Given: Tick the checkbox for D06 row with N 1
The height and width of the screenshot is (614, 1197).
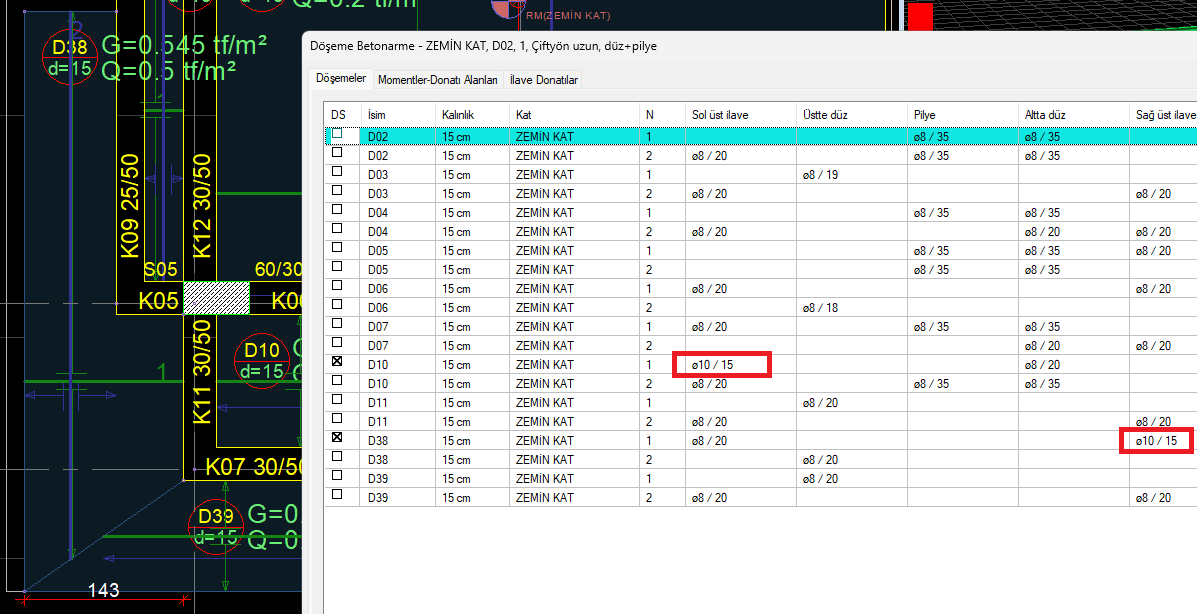Looking at the screenshot, I should [x=337, y=286].
